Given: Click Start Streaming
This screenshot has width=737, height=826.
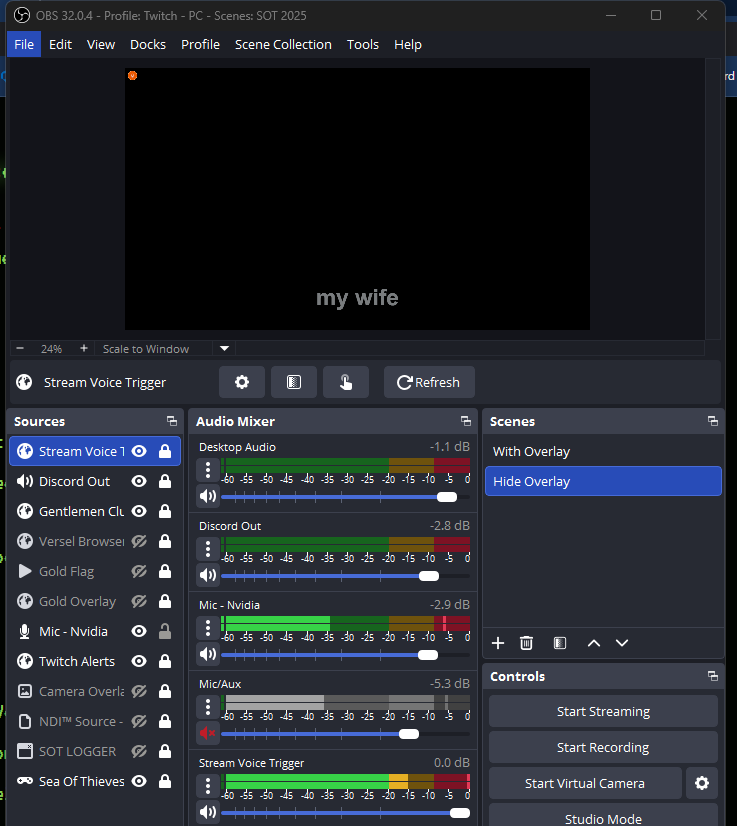Looking at the screenshot, I should tap(603, 712).
